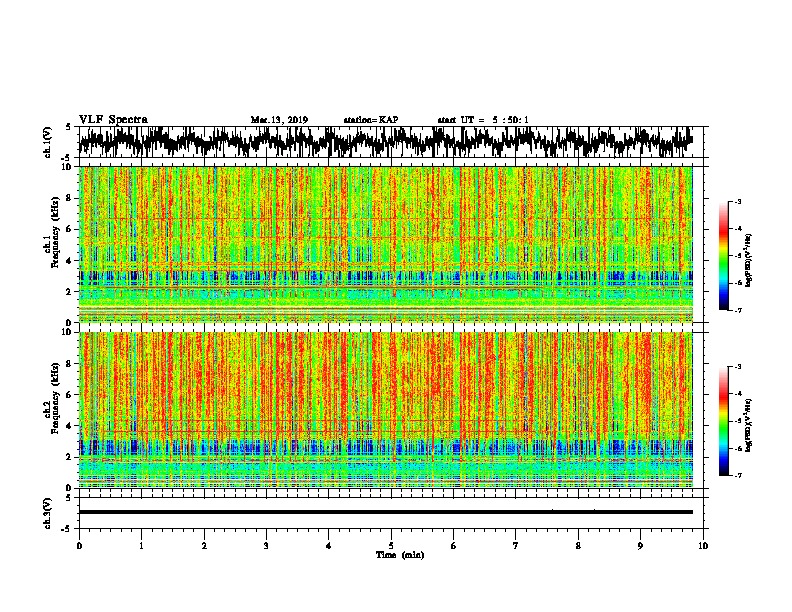Click time axis tick label "3"
Image resolution: width=792 pixels, height=612 pixels.
[x=266, y=546]
